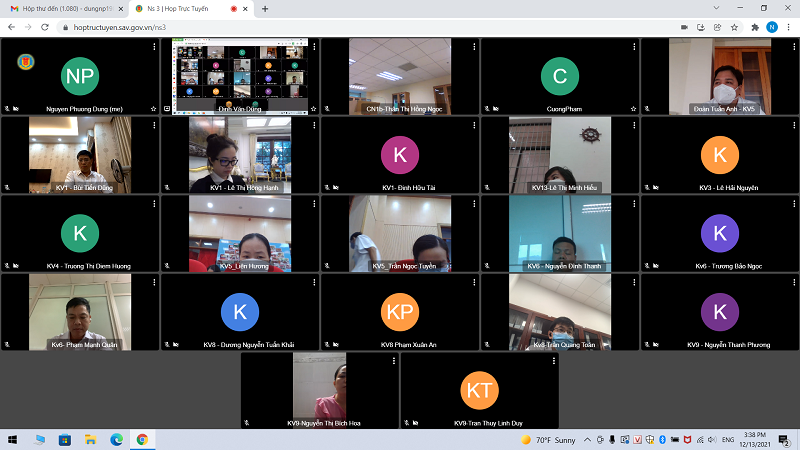
Task: Bookmark this page with the star icon
Action: [734, 27]
